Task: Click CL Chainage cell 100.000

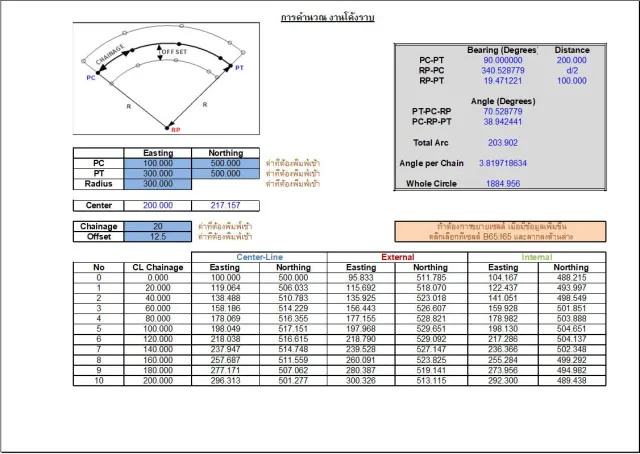Action: point(158,329)
